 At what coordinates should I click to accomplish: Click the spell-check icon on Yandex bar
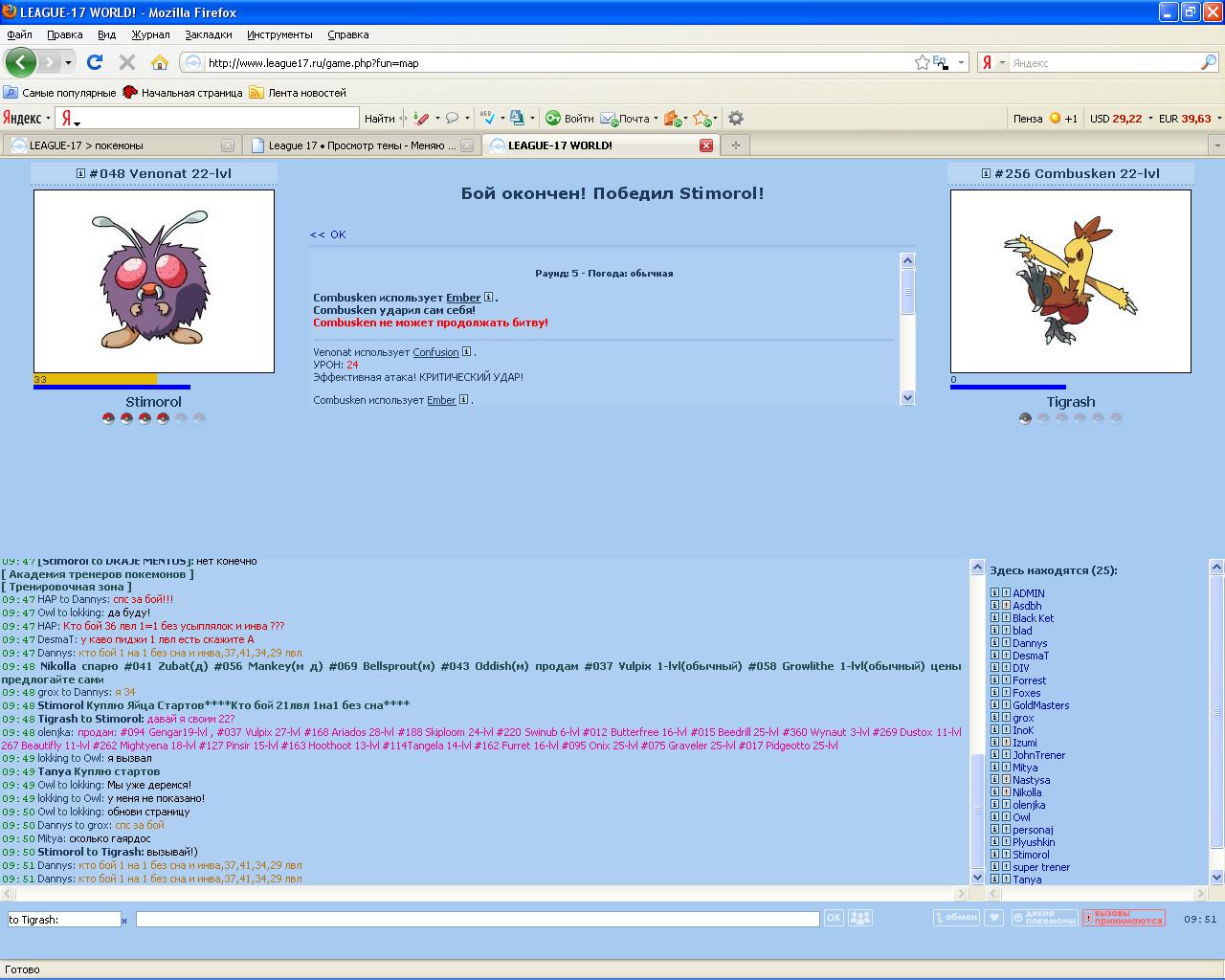488,118
